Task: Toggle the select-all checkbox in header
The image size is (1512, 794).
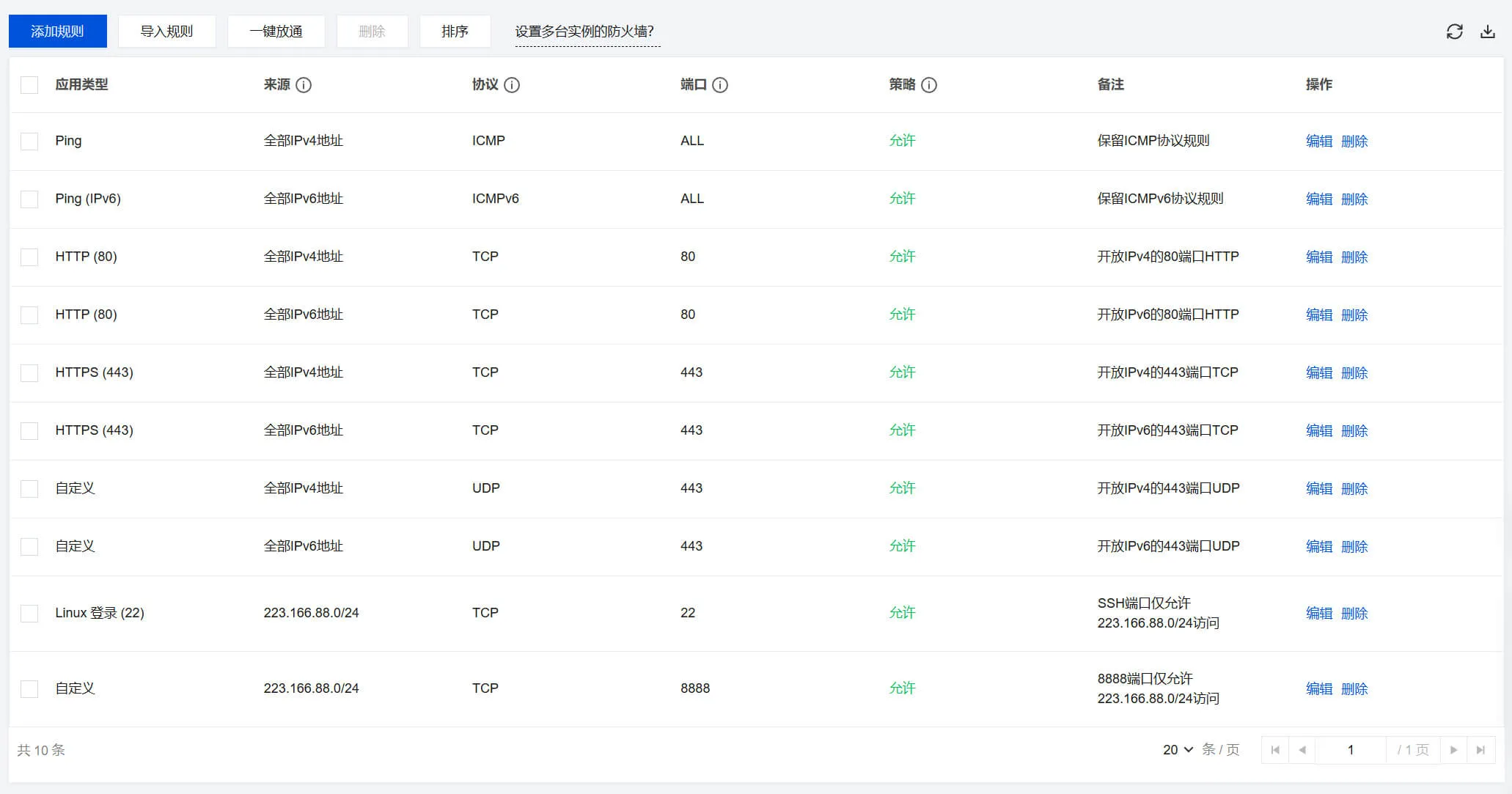Action: (x=29, y=85)
